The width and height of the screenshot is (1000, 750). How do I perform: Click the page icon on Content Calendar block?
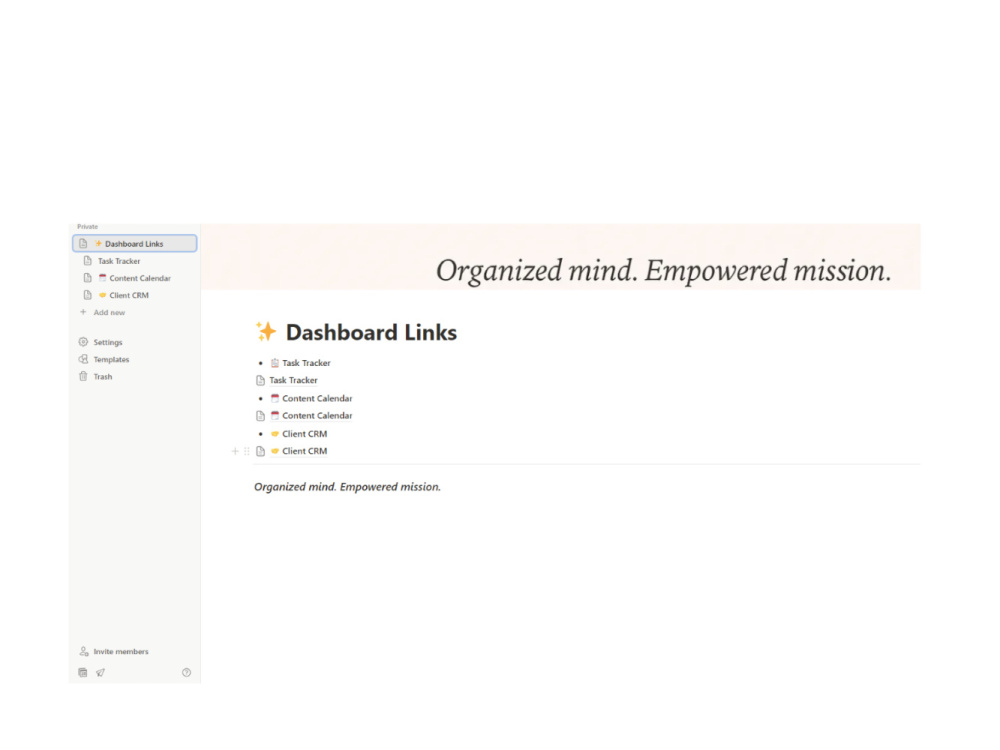tap(260, 416)
